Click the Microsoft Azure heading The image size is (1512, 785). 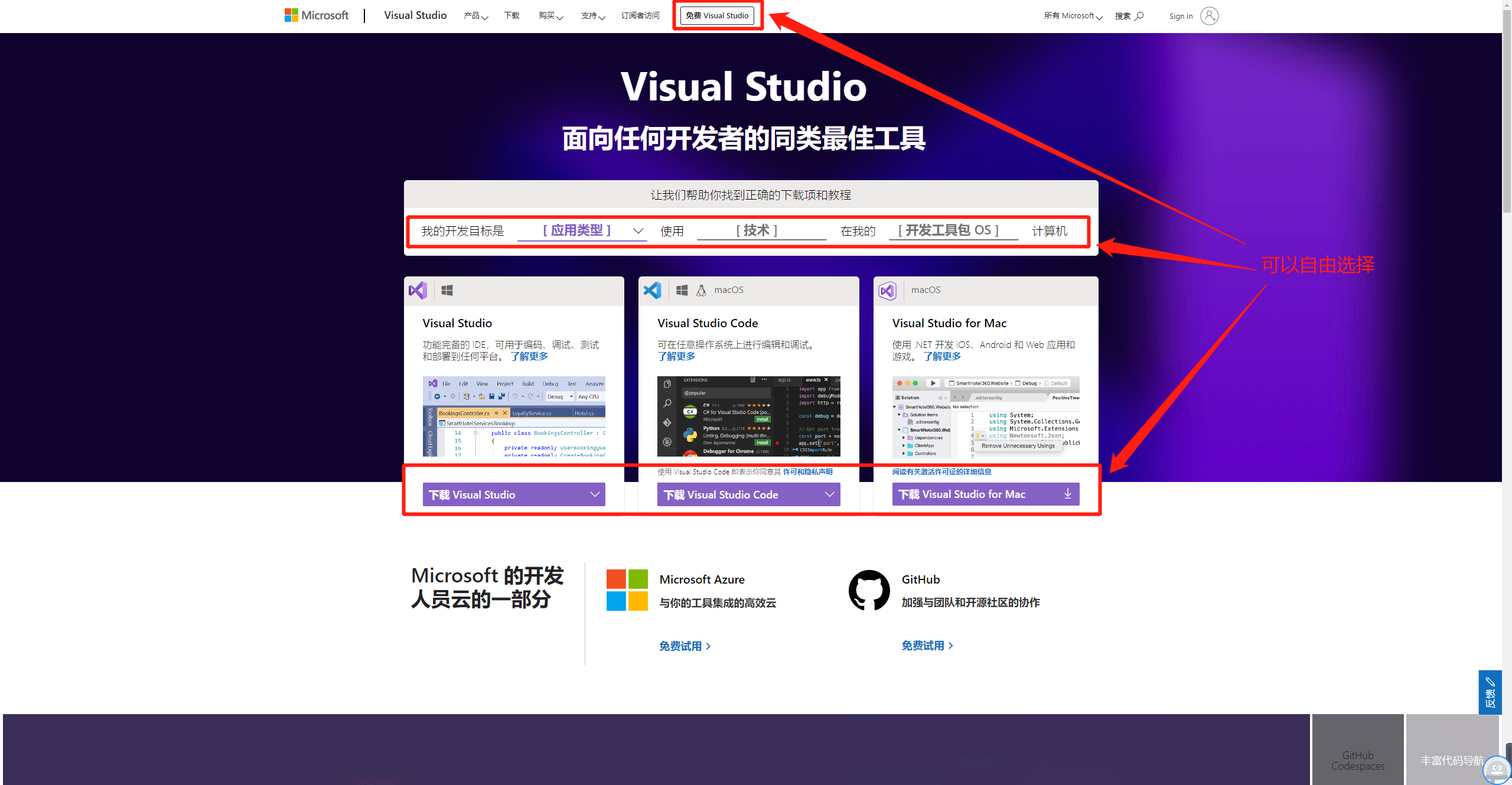(702, 579)
